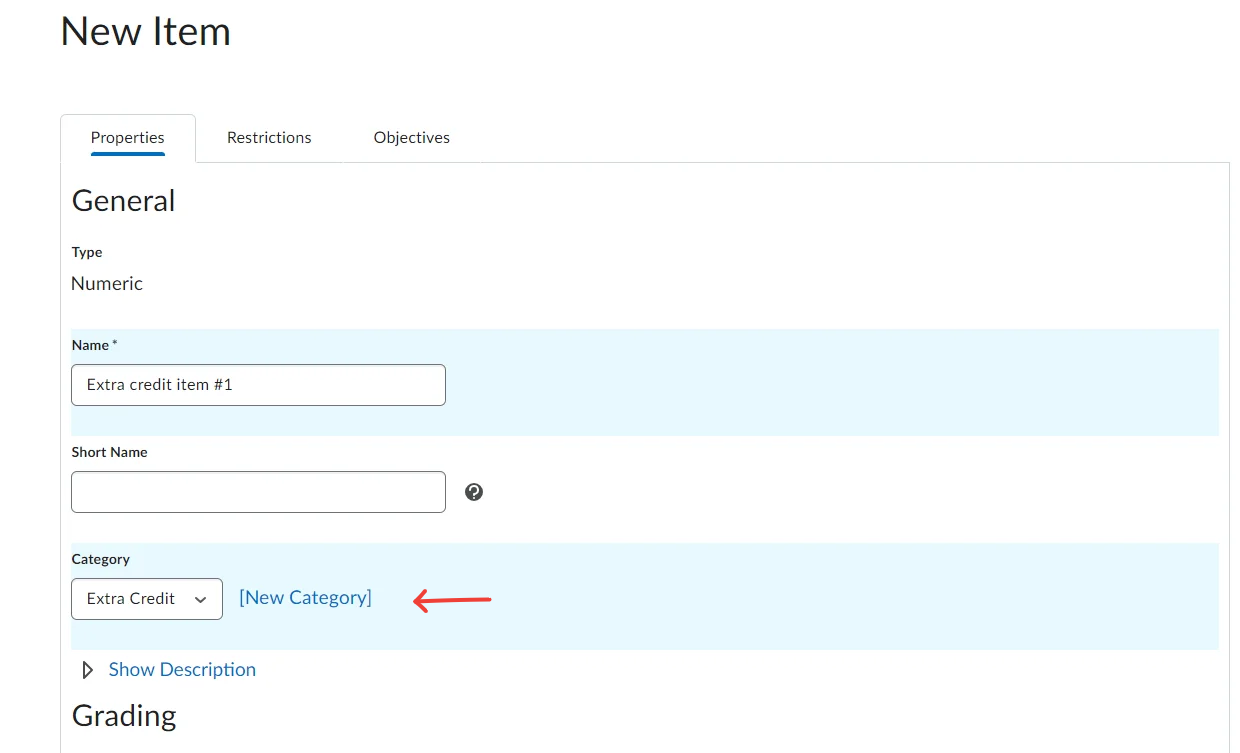This screenshot has height=753, width=1240.
Task: Click the Show Description link text
Action: click(181, 669)
